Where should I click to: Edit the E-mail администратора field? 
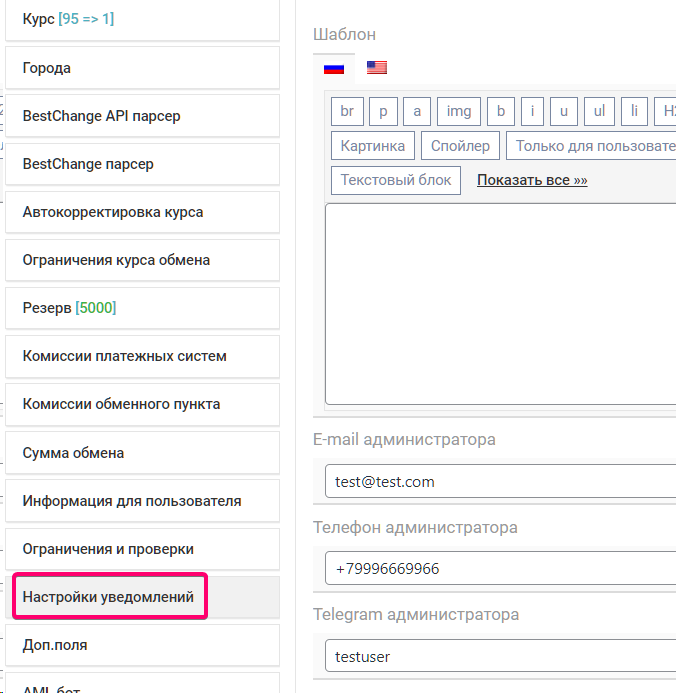point(500,481)
